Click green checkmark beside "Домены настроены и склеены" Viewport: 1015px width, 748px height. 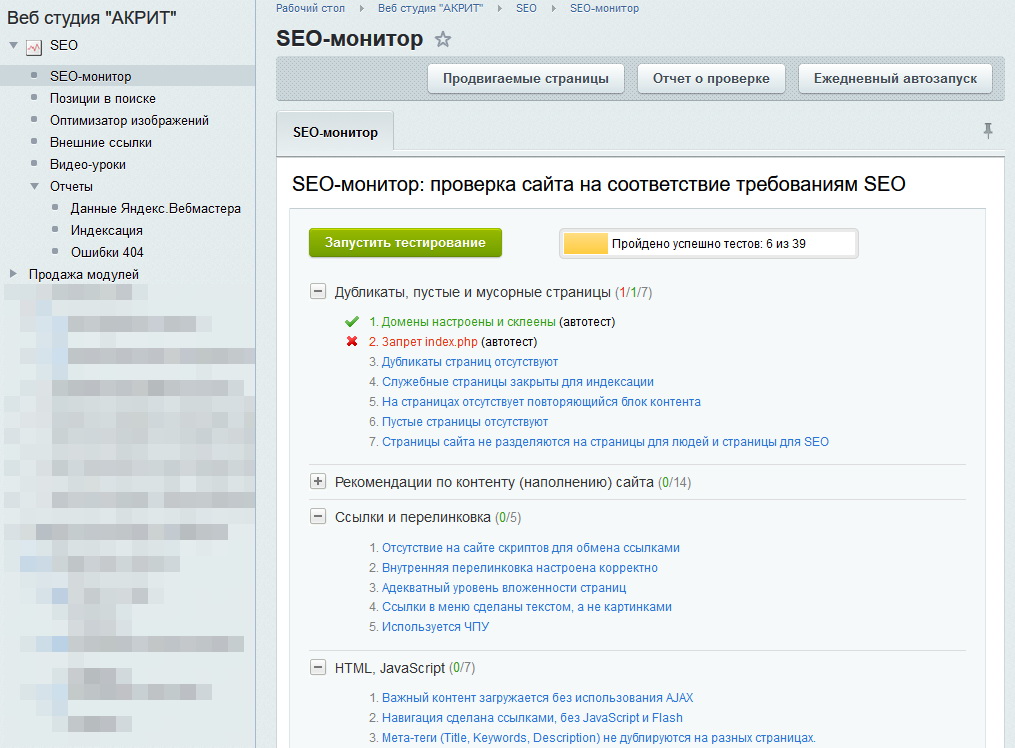coord(351,322)
